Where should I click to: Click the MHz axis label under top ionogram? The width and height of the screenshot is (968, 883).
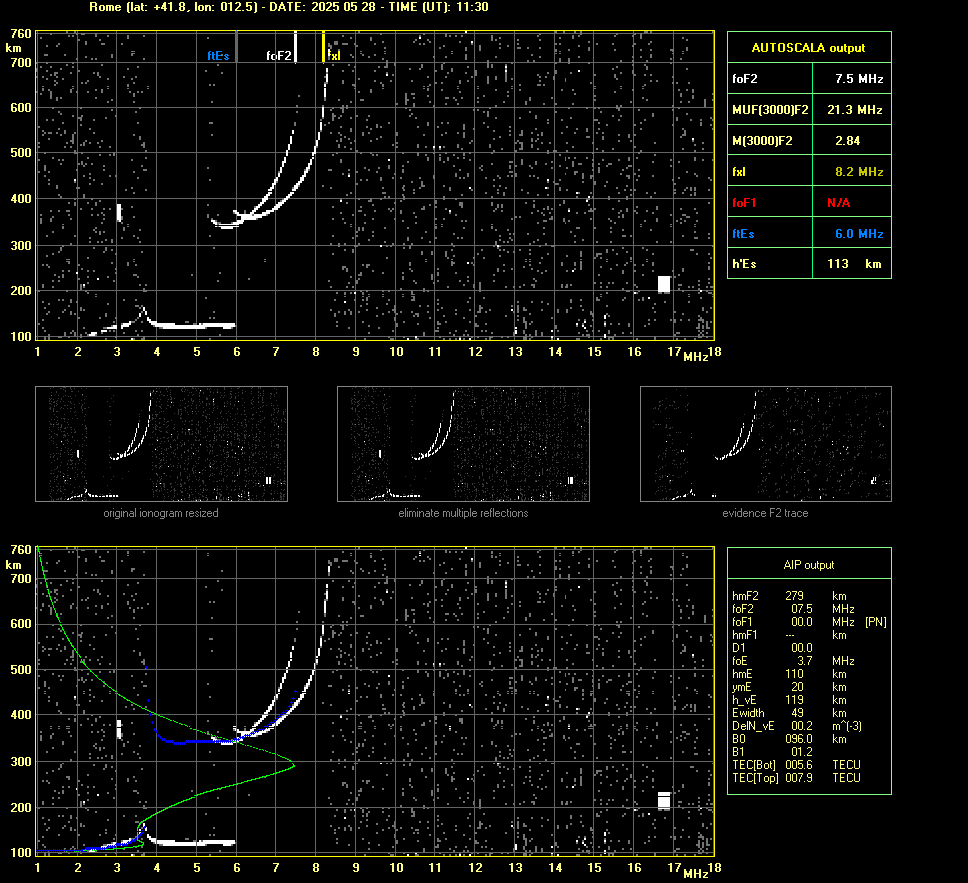click(695, 357)
